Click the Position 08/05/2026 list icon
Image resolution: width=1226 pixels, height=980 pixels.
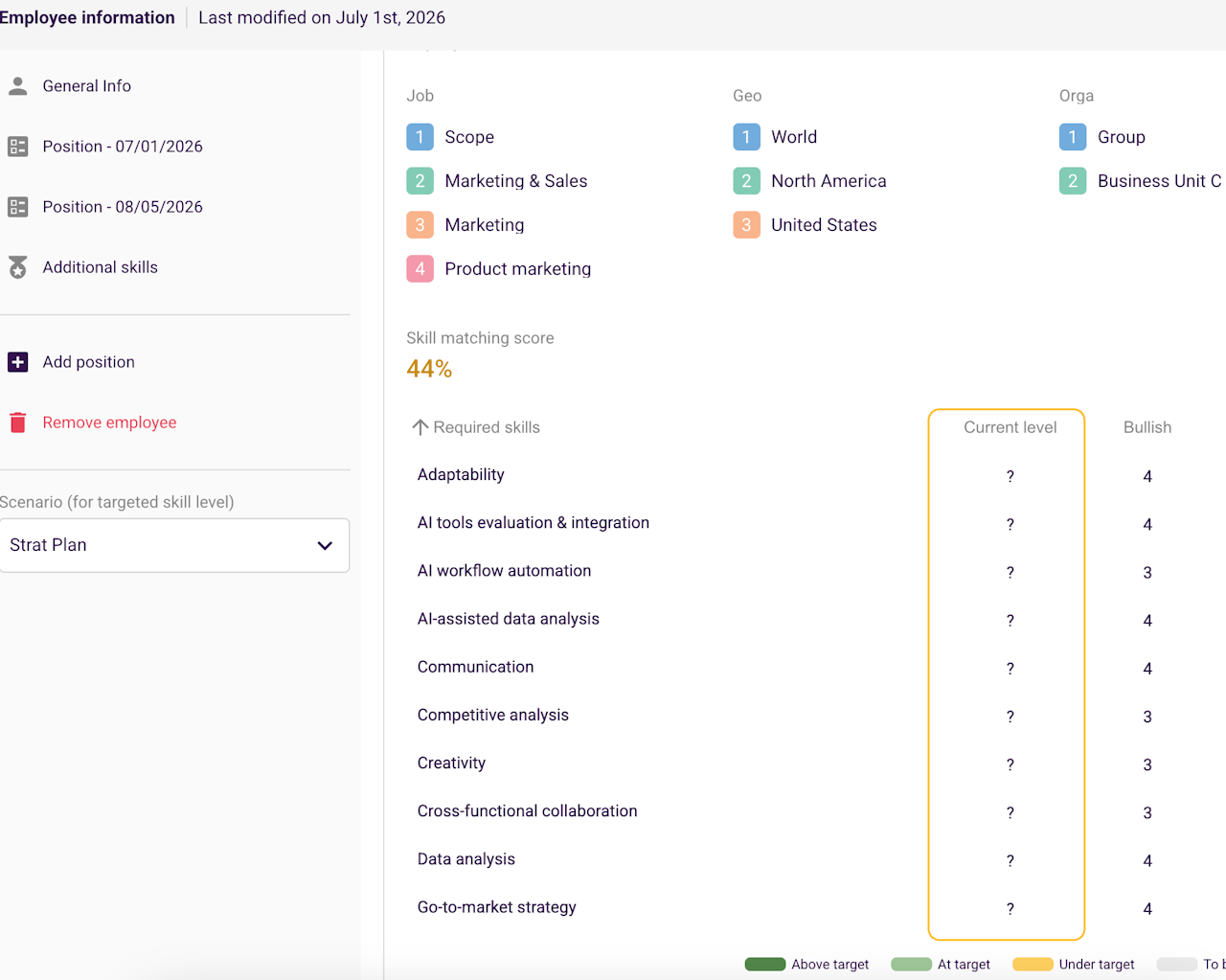[x=17, y=207]
